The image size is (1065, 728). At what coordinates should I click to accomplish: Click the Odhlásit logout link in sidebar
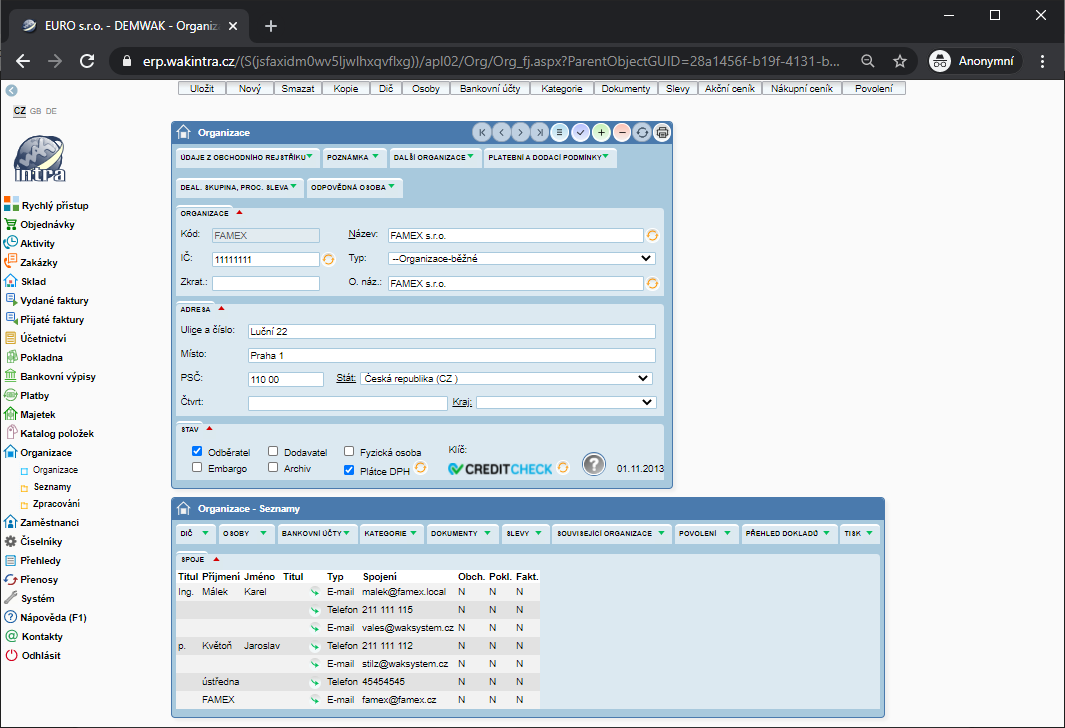(41, 655)
